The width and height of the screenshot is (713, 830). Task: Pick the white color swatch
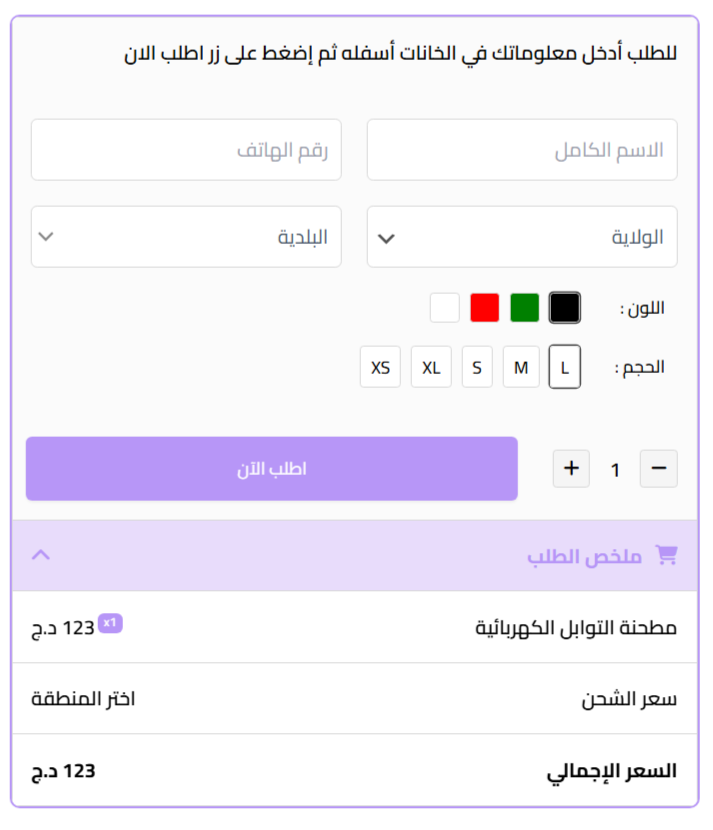point(445,308)
